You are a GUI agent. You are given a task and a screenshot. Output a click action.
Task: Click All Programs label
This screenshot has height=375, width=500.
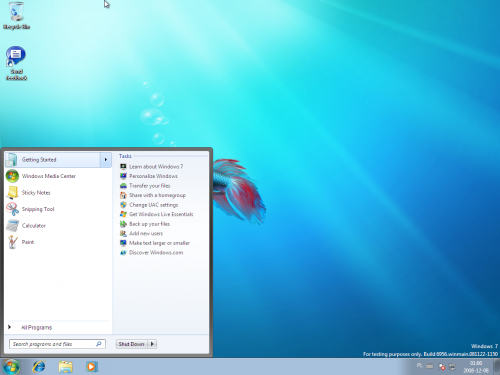(37, 327)
